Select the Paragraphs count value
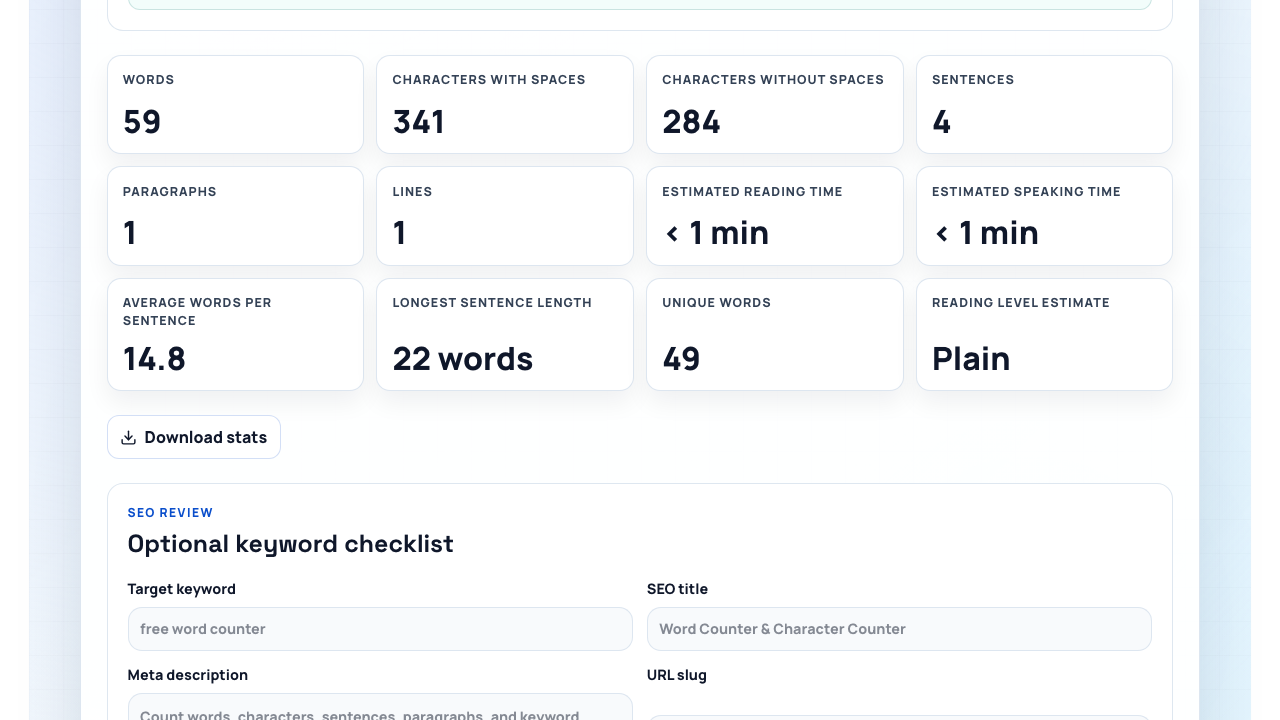The height and width of the screenshot is (720, 1280). [130, 233]
